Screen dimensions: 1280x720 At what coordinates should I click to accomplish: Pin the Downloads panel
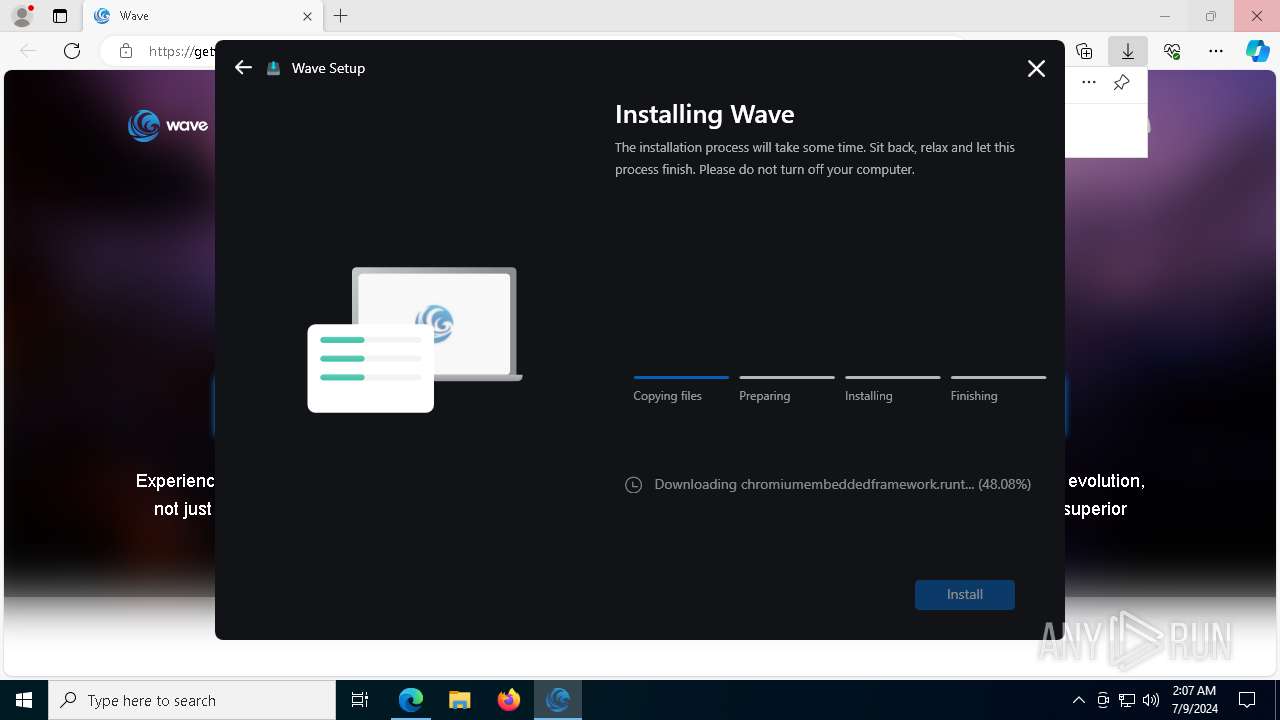(1121, 82)
